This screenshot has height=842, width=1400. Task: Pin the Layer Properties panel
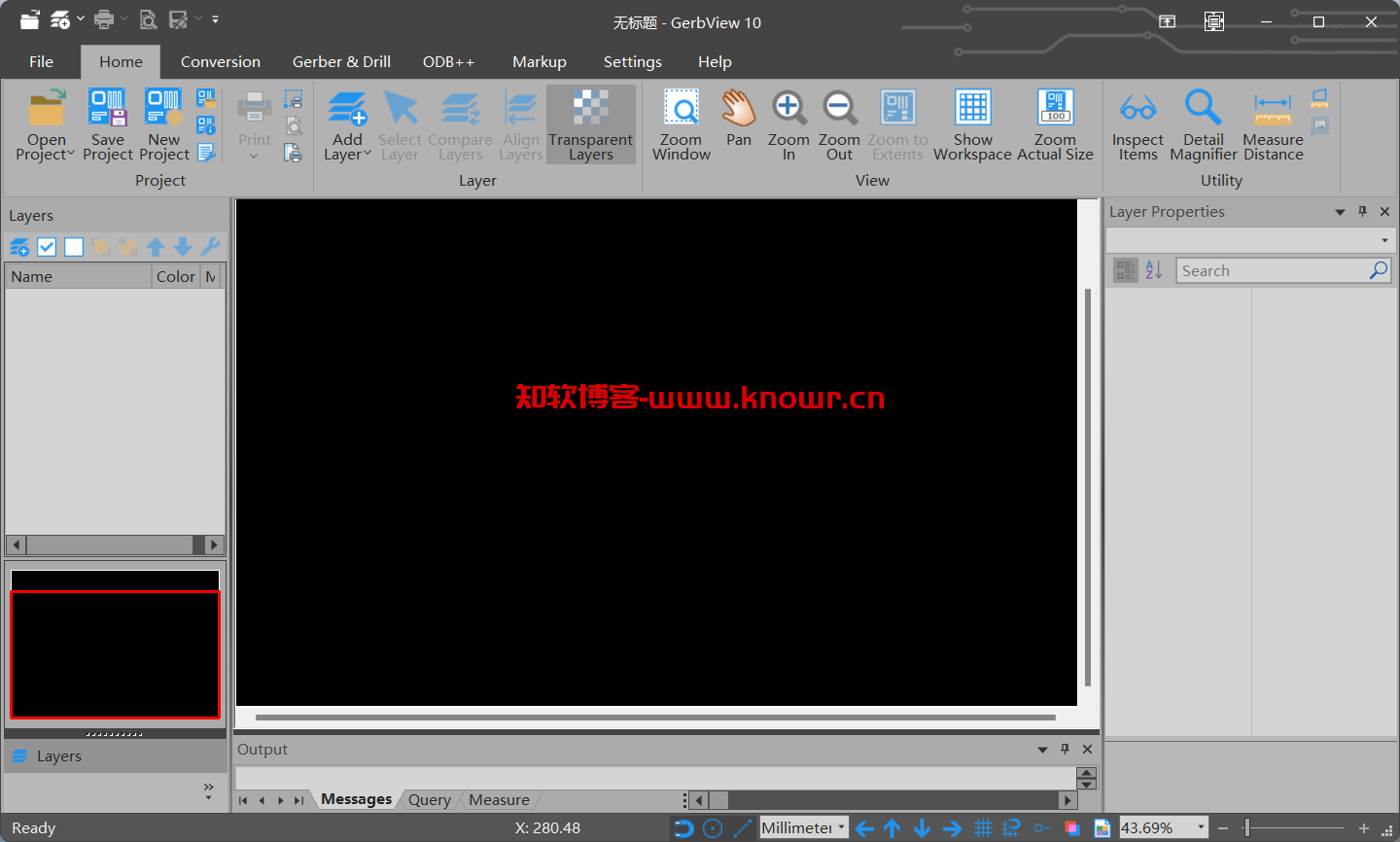(1362, 211)
